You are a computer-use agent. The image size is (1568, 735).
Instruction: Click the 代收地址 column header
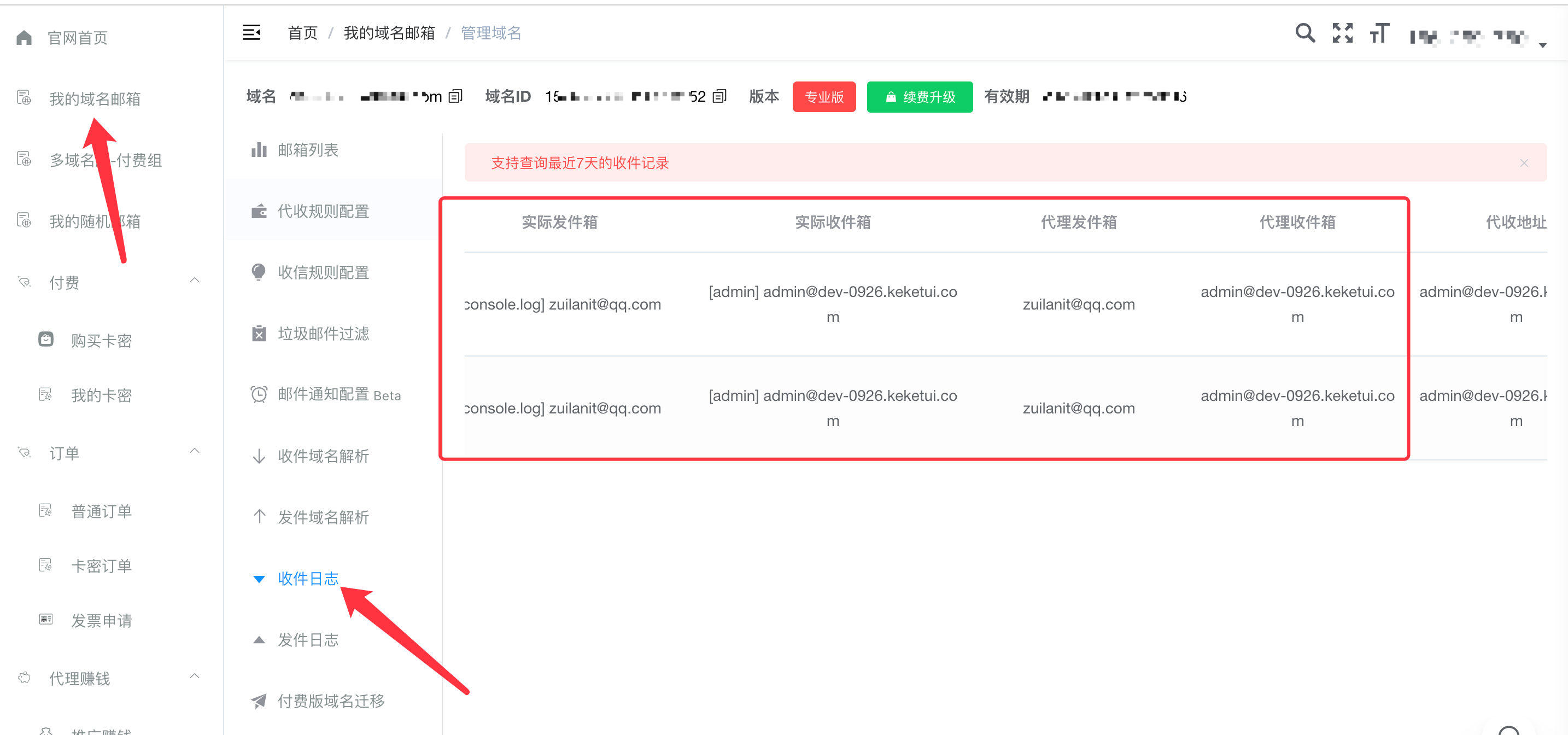pyautogui.click(x=1516, y=222)
